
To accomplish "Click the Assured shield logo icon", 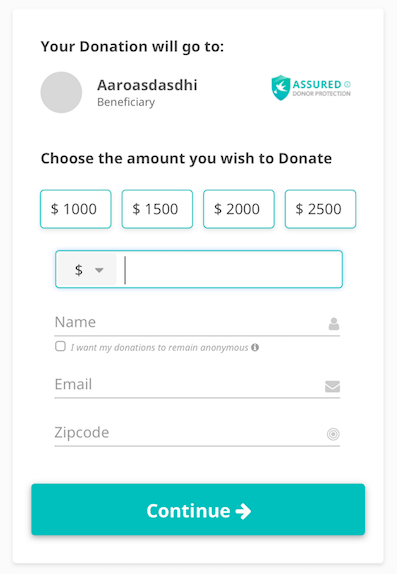I will click(x=281, y=88).
